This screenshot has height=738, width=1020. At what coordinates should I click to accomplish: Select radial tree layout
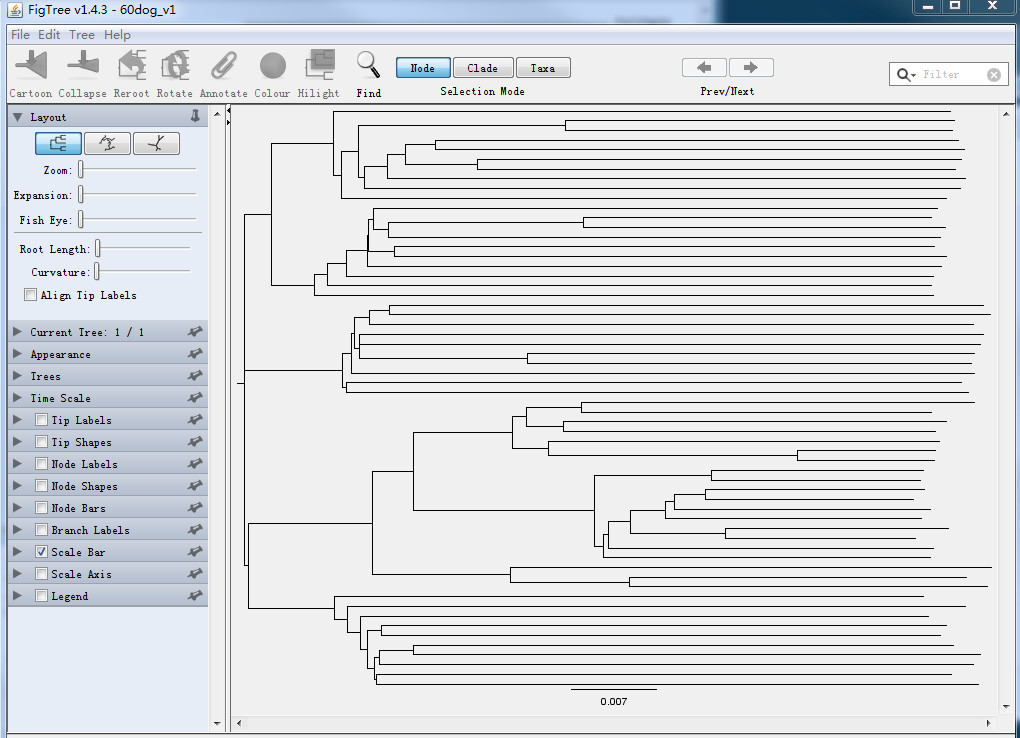click(x=156, y=143)
